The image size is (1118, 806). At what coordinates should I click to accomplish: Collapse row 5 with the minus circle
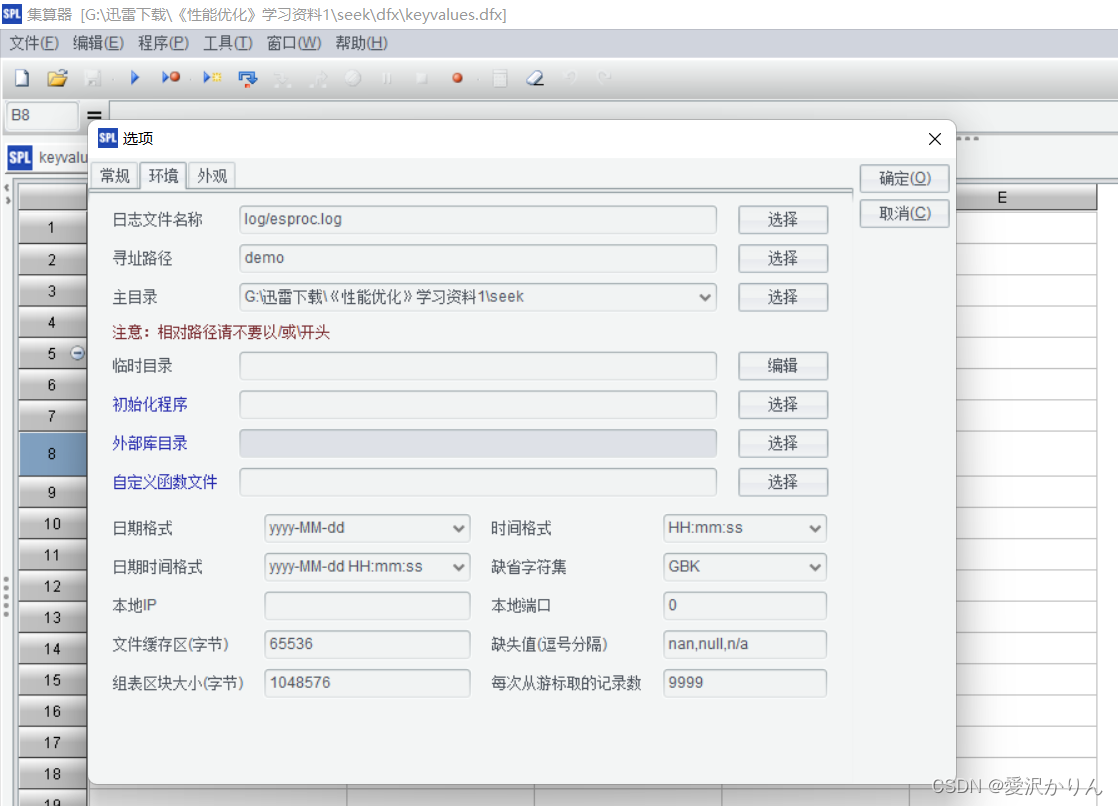78,353
